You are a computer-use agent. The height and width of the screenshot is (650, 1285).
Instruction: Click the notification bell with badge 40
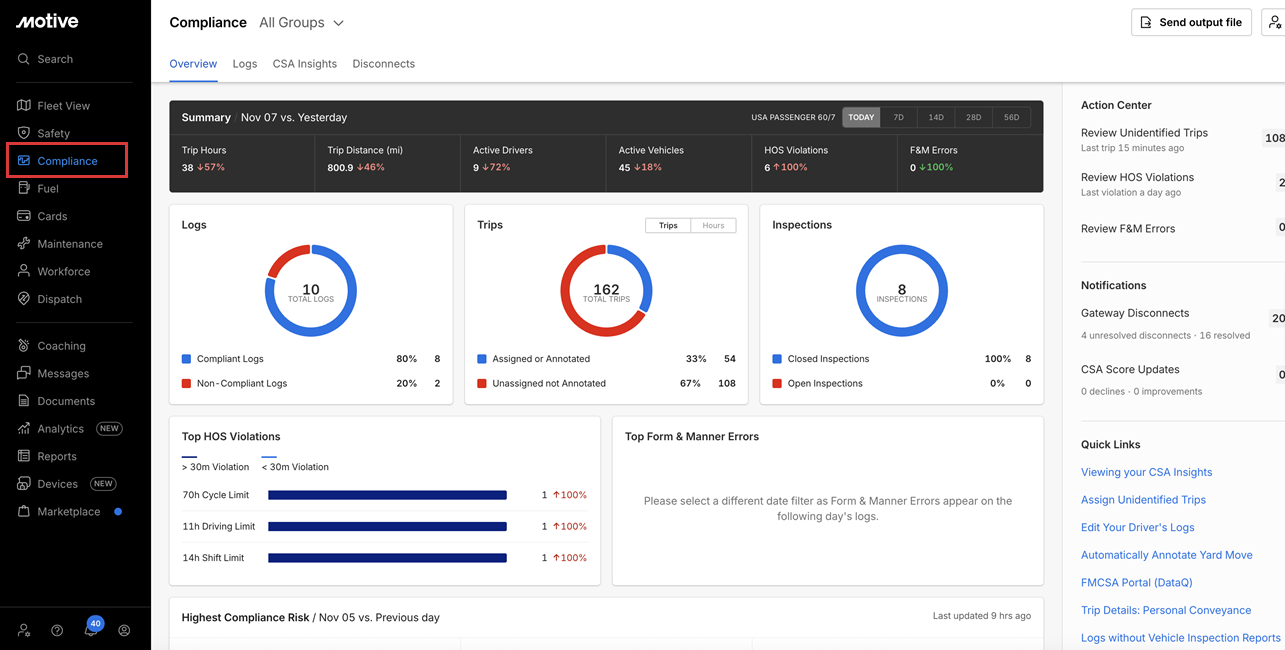tap(91, 630)
